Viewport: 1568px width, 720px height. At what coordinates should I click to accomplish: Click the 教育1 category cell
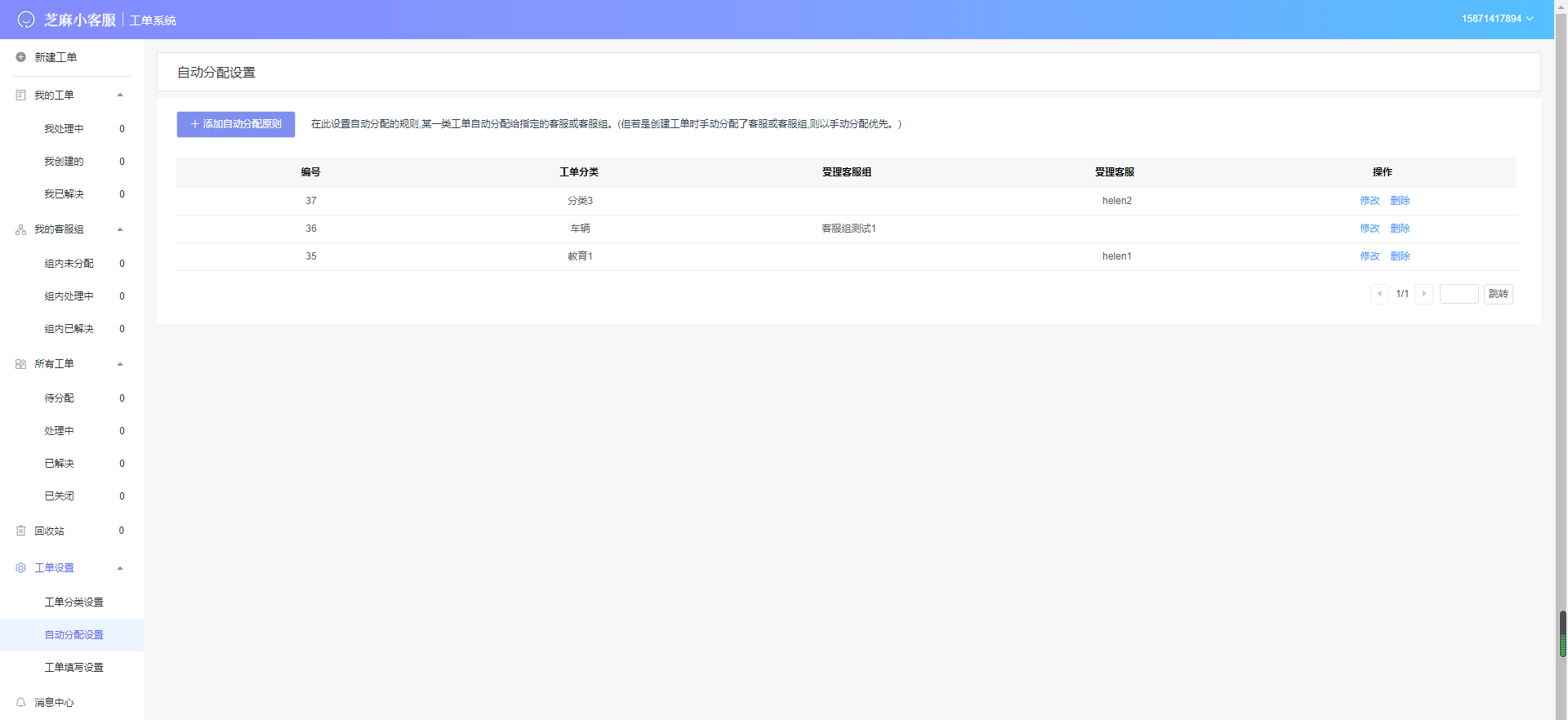(580, 256)
